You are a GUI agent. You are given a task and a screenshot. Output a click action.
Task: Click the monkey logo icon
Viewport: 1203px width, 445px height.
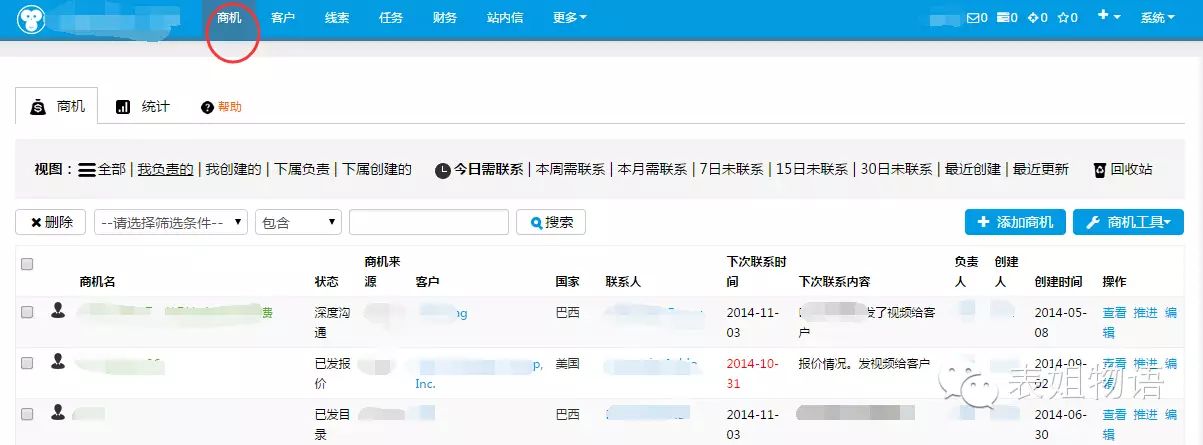click(x=33, y=20)
